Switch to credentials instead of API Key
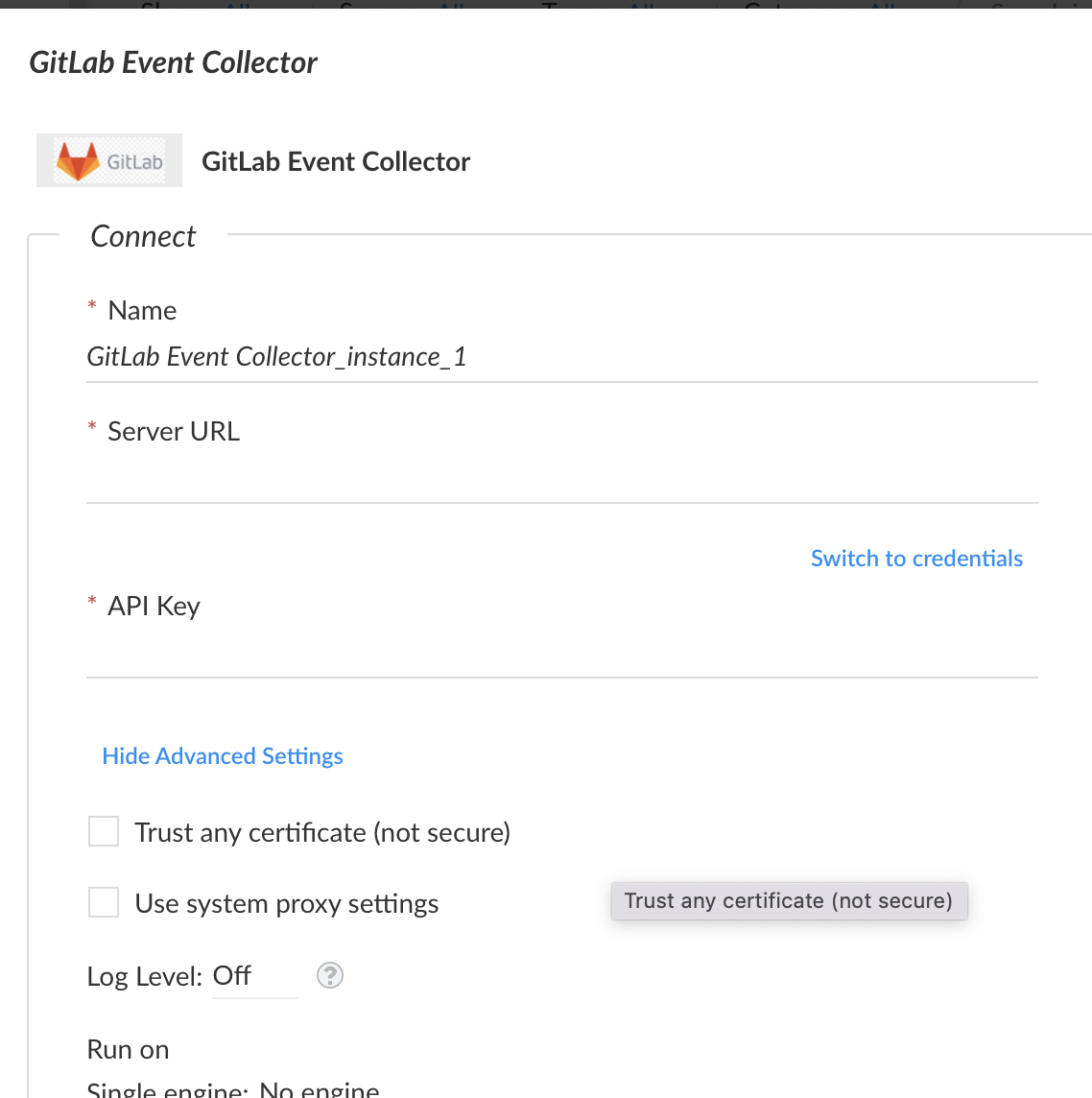1092x1098 pixels. point(916,558)
